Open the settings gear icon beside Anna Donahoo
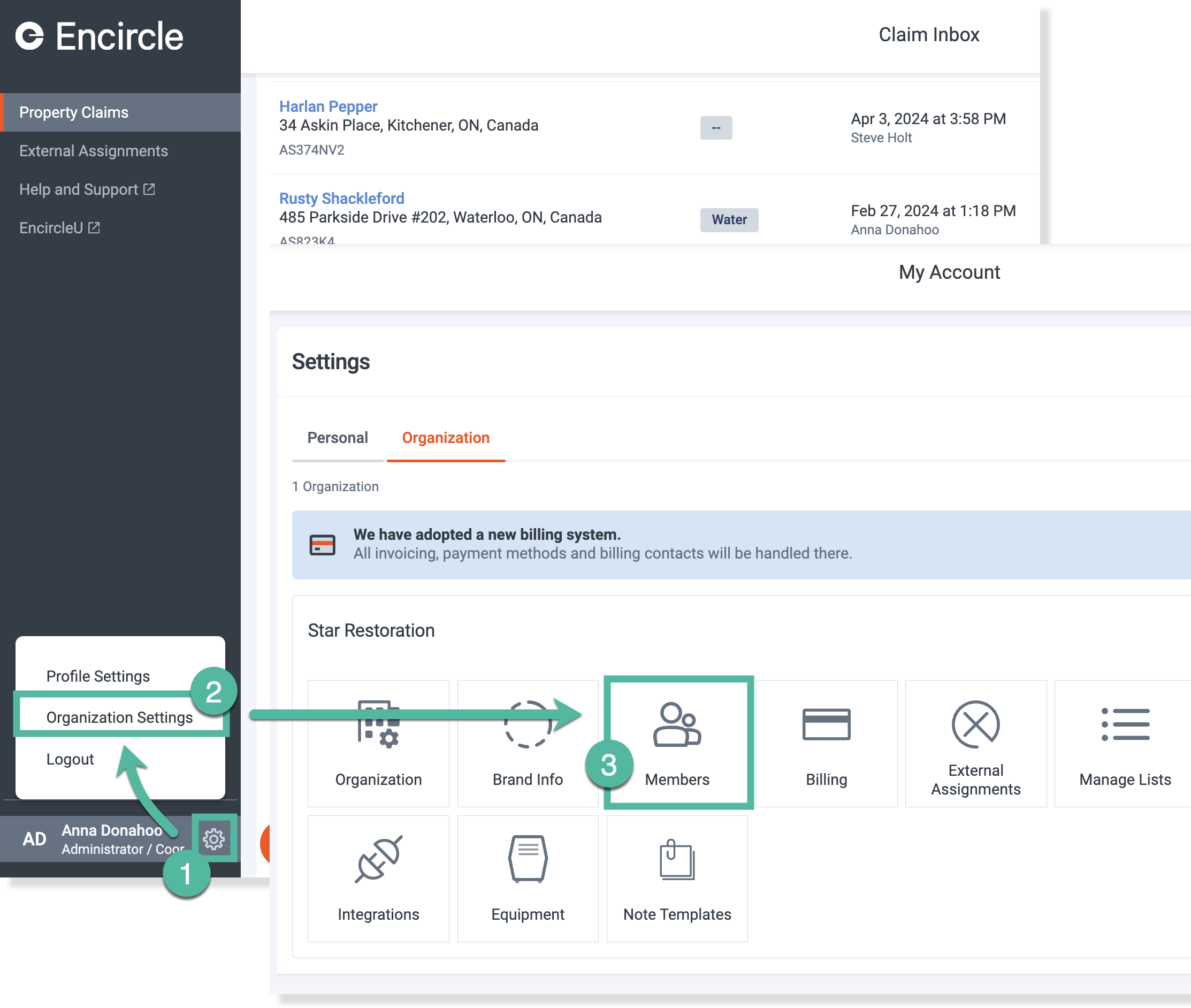This screenshot has width=1191, height=1008. tap(213, 838)
